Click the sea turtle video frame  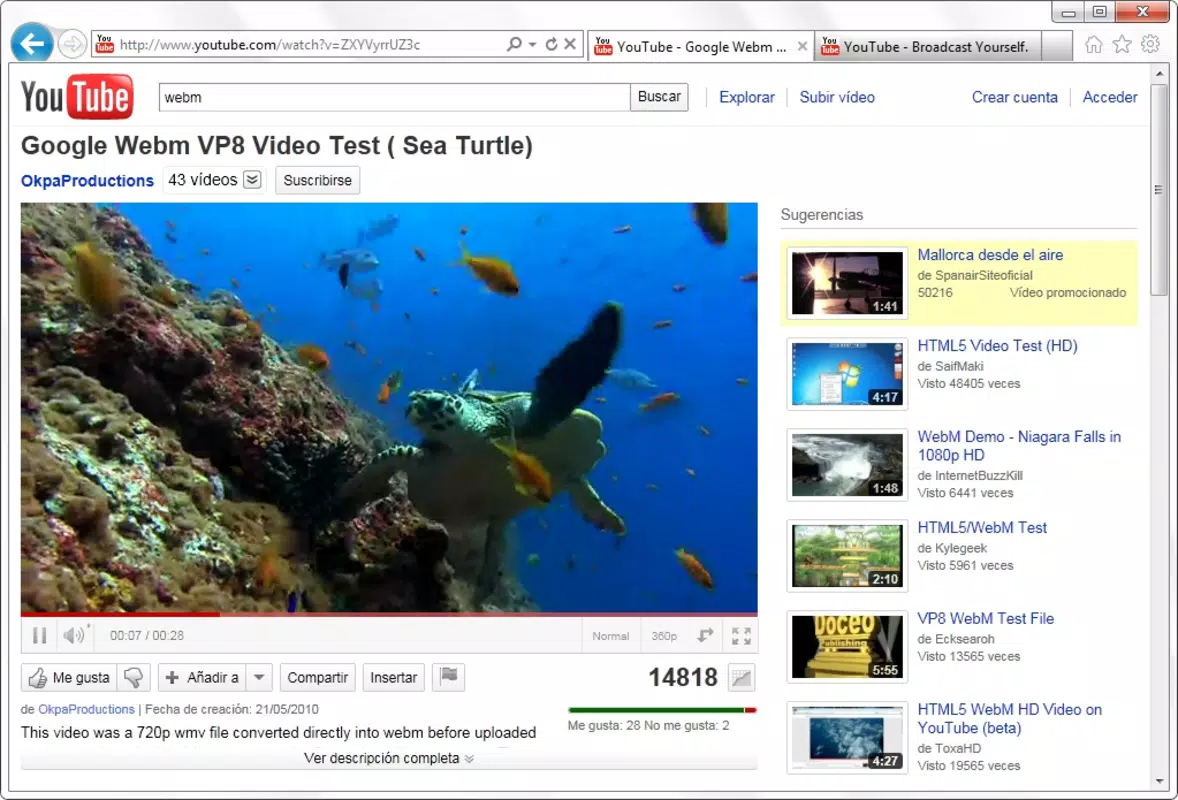[389, 407]
